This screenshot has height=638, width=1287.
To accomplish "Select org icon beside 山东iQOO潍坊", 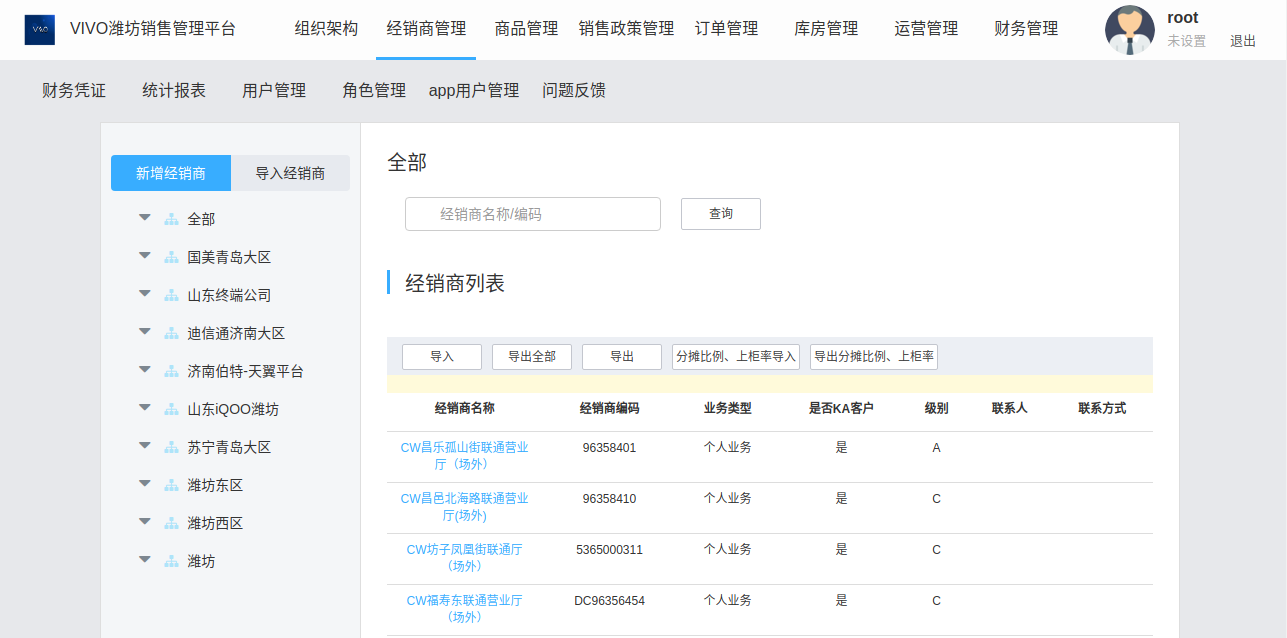I will tap(171, 409).
